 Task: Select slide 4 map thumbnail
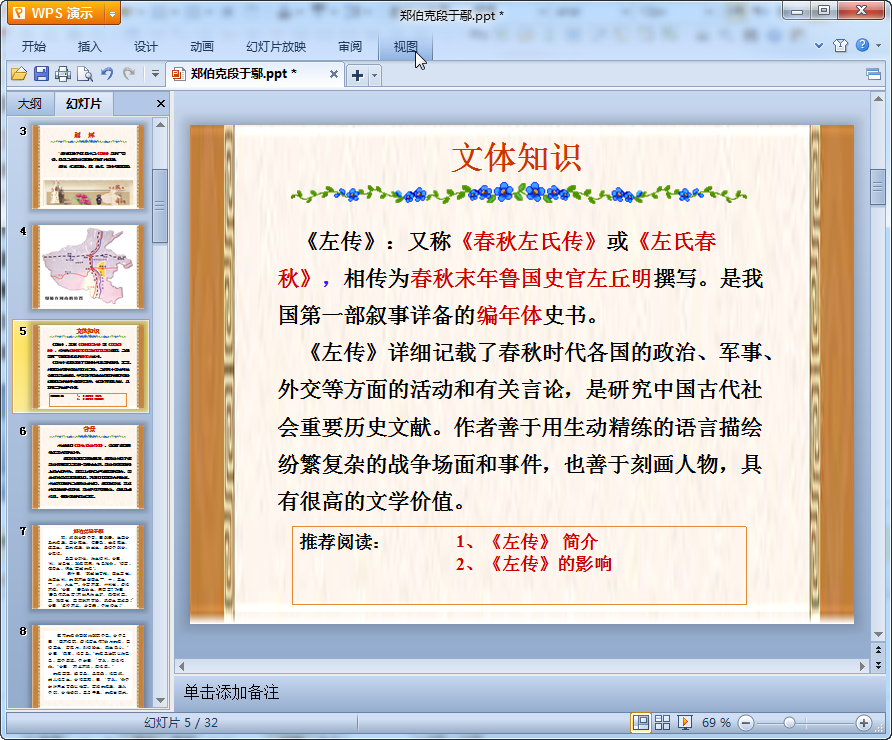click(x=88, y=267)
